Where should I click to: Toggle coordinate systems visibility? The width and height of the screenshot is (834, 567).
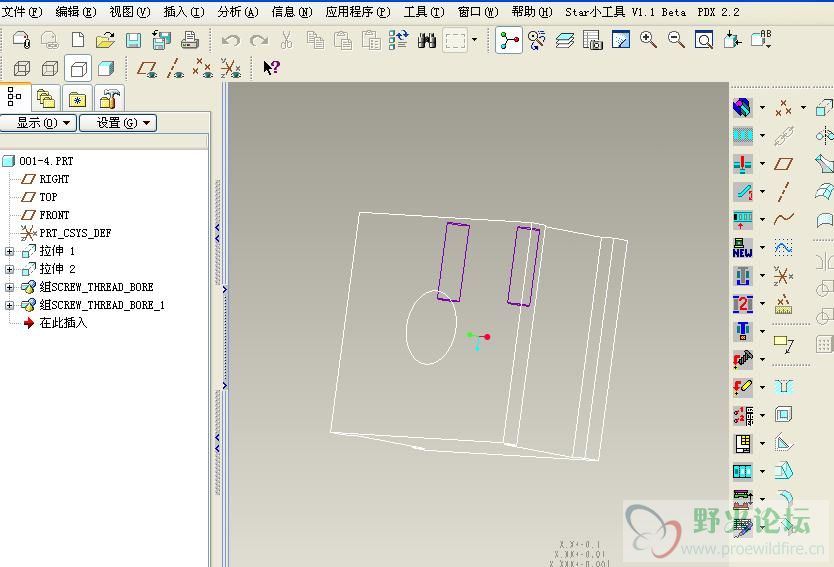coord(230,69)
